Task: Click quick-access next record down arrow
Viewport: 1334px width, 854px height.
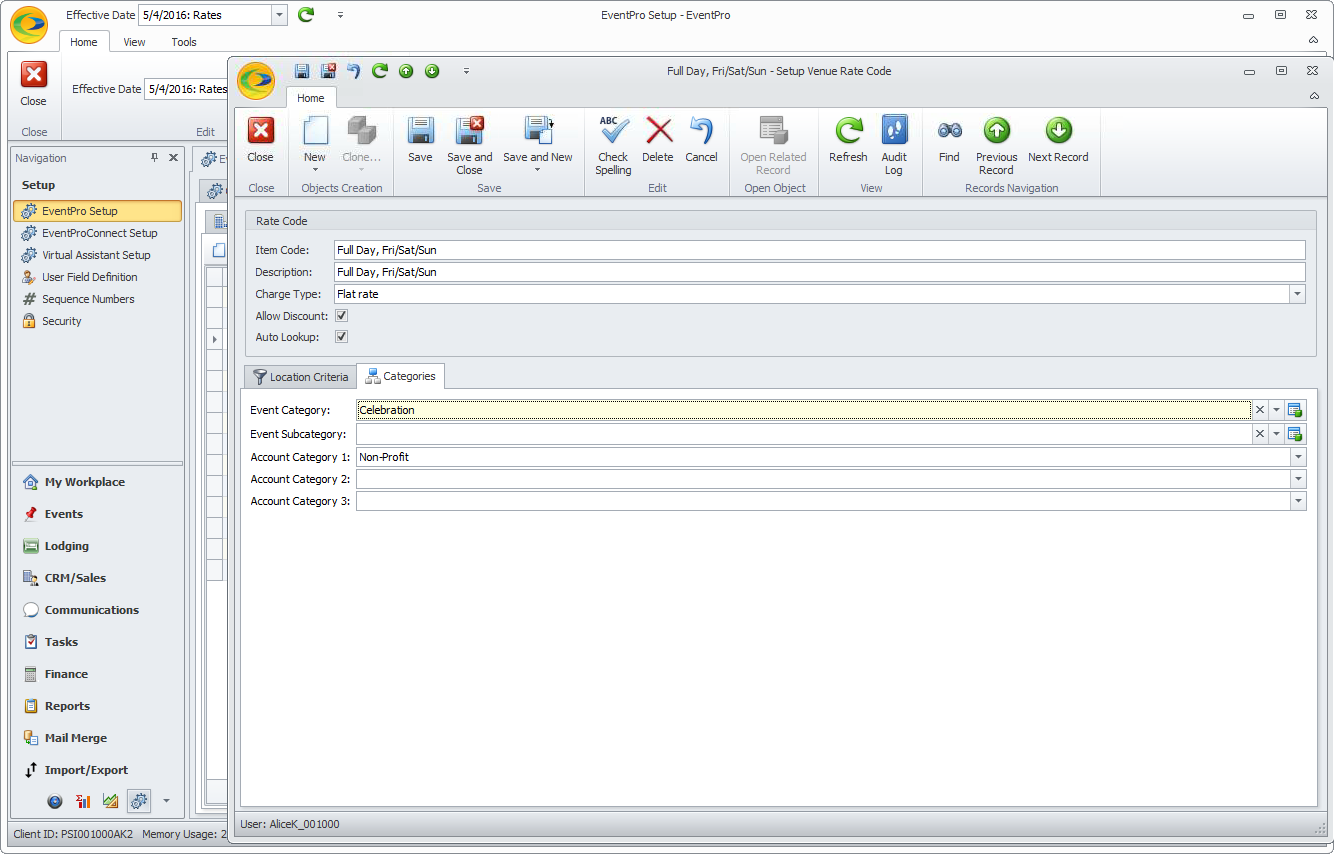Action: pos(432,71)
